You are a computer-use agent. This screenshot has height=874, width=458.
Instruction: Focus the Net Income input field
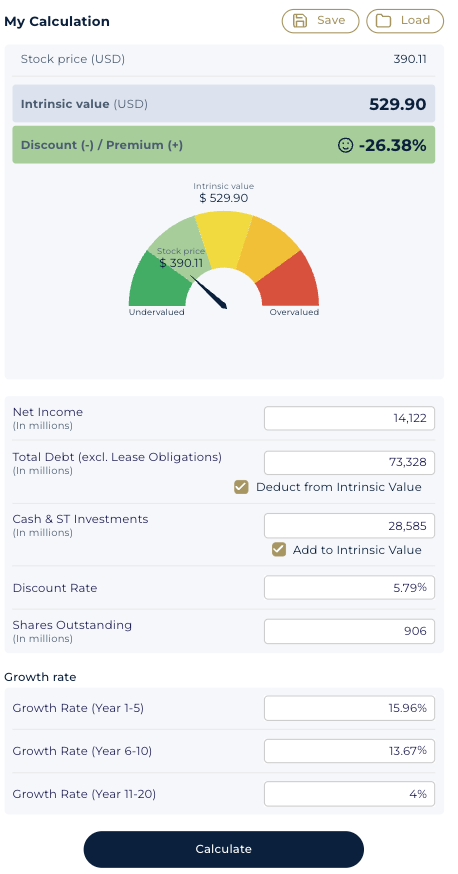coord(349,419)
